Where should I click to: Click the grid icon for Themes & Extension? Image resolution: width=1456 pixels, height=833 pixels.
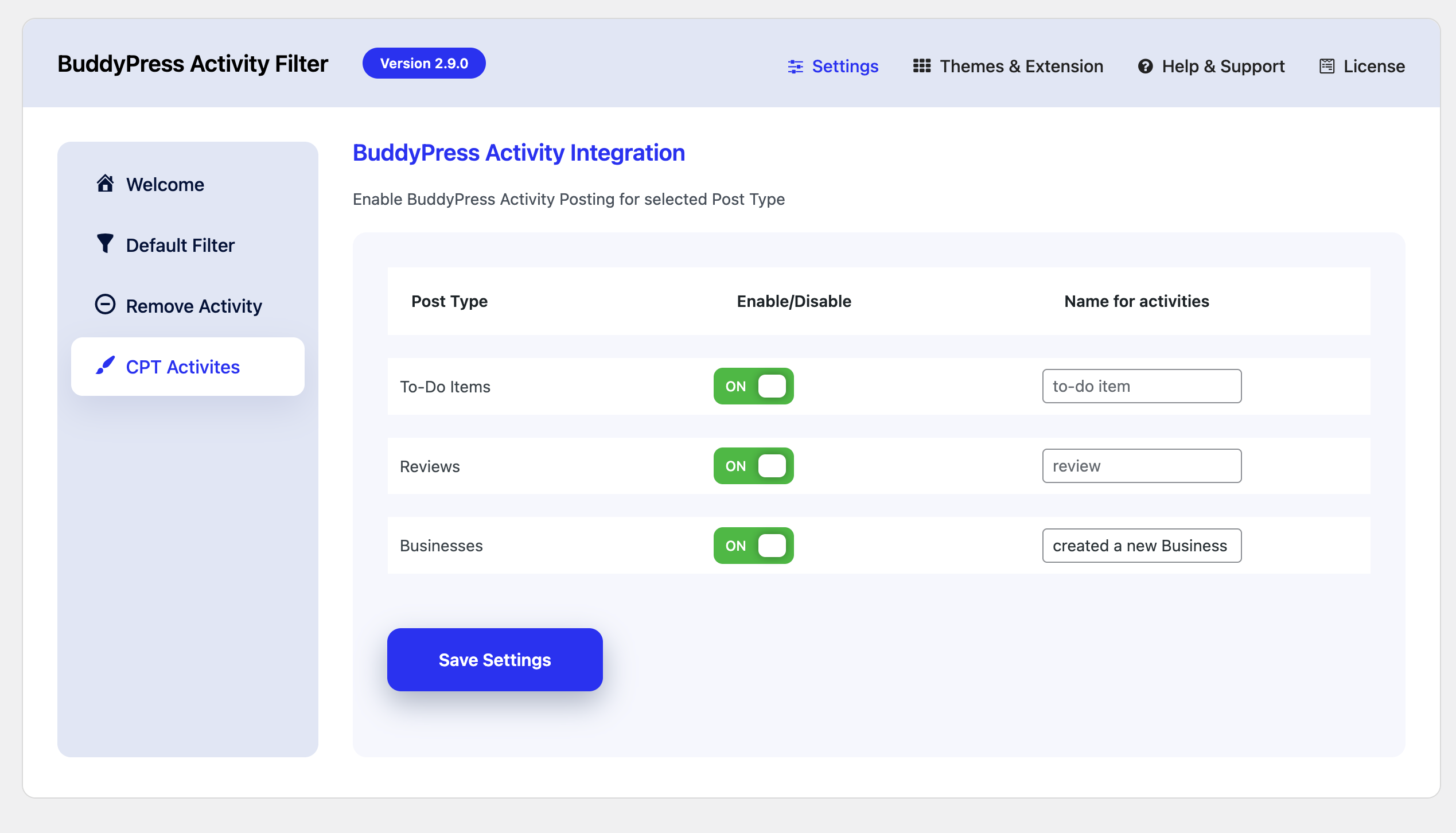click(x=922, y=66)
